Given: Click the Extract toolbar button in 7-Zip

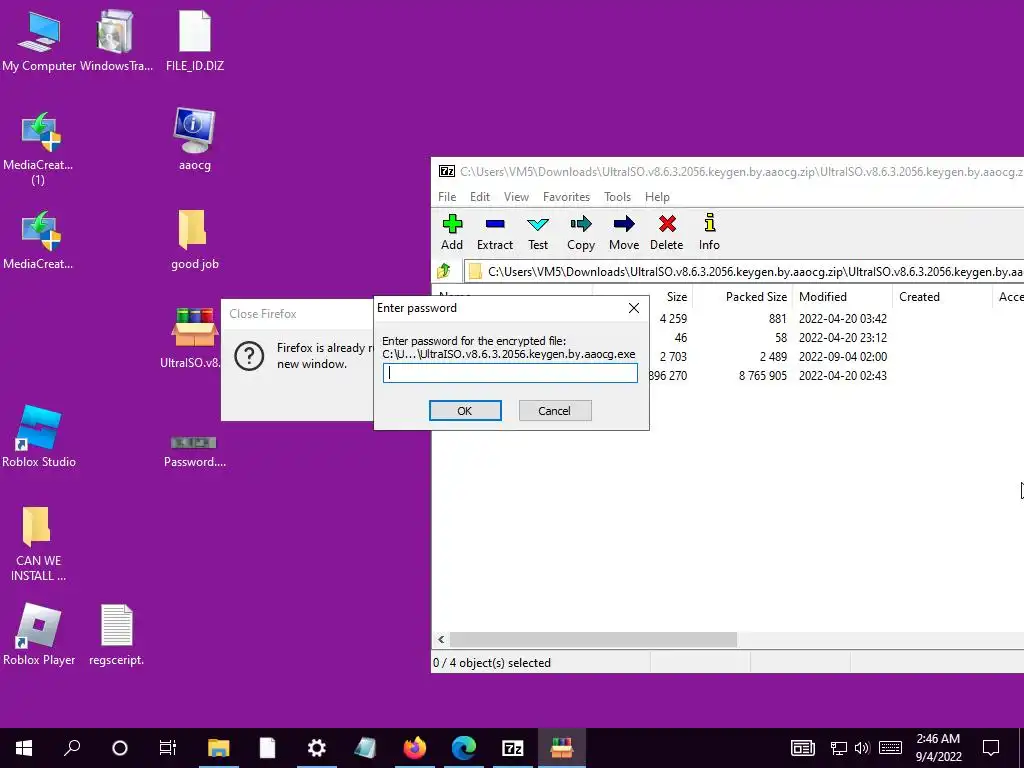Looking at the screenshot, I should pyautogui.click(x=494, y=232).
